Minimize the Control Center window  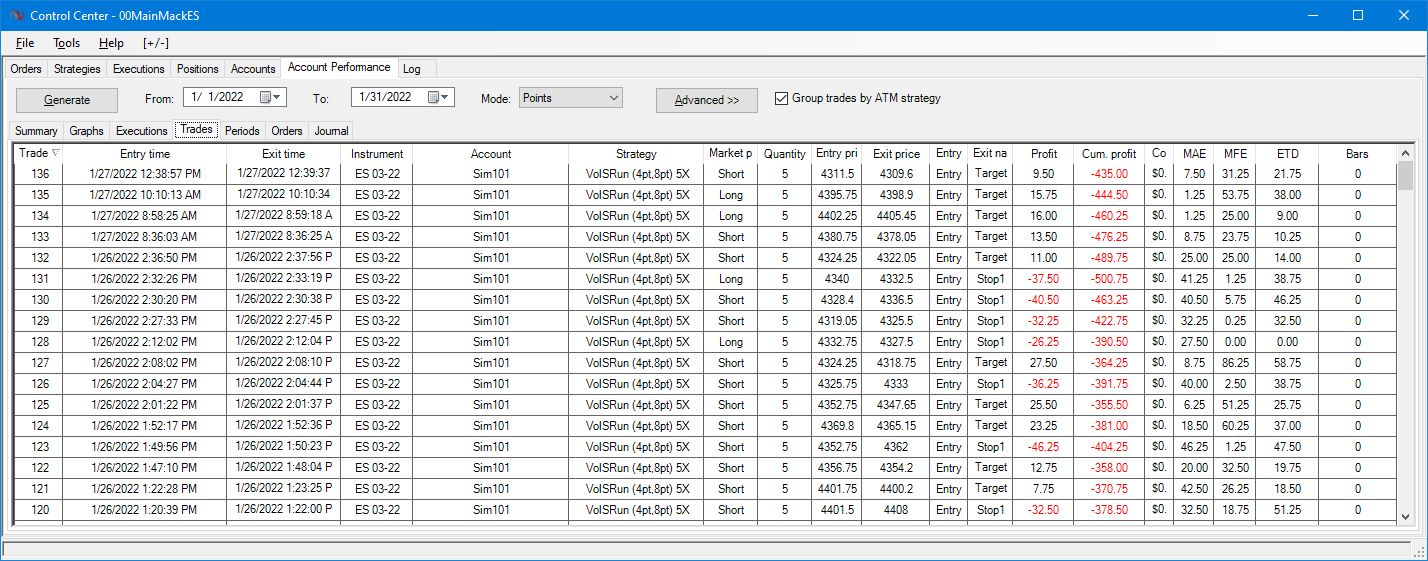click(x=1312, y=15)
